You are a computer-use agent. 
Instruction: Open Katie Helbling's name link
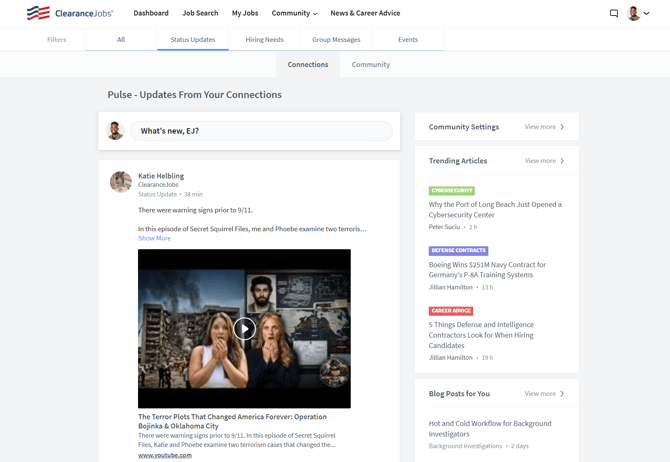161,176
